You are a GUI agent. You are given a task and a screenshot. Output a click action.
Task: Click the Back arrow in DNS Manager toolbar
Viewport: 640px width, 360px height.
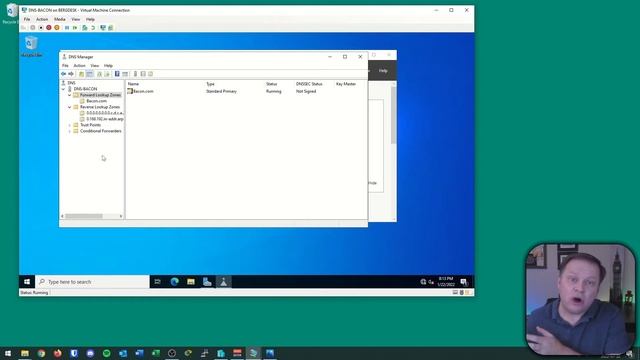click(x=63, y=74)
